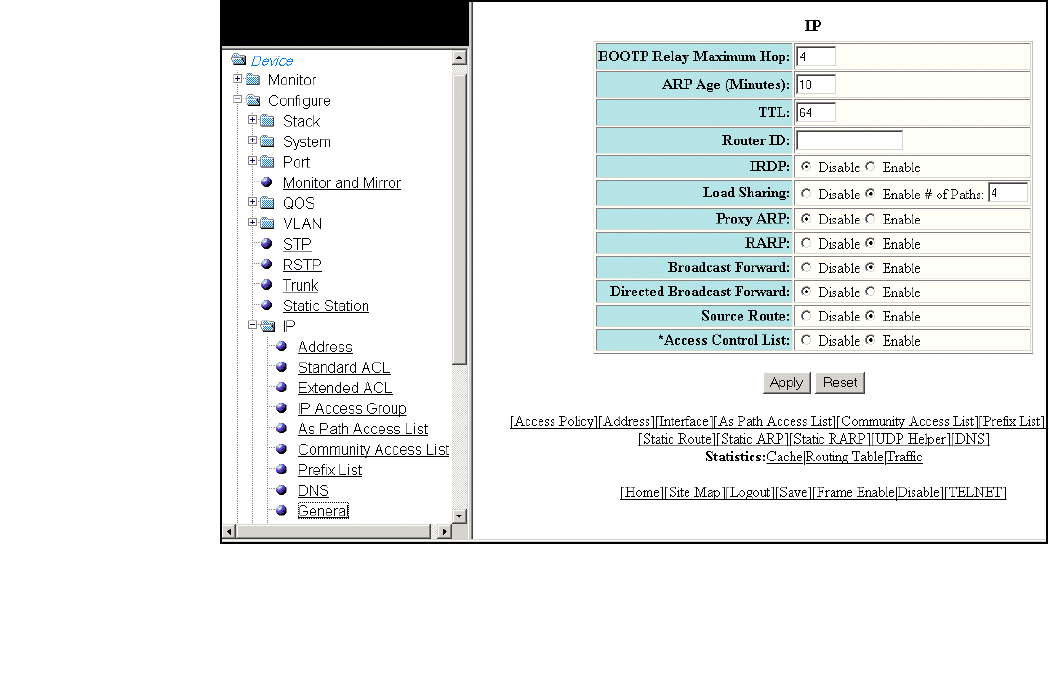This screenshot has width=1049, height=700.
Task: Open the Standard ACL tree link
Action: (344, 367)
